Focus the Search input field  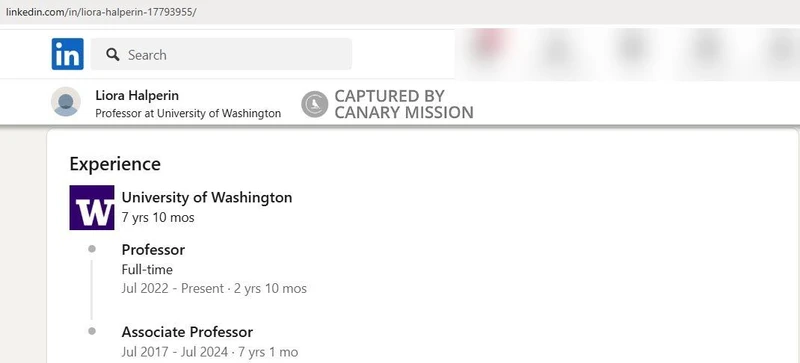(x=221, y=54)
